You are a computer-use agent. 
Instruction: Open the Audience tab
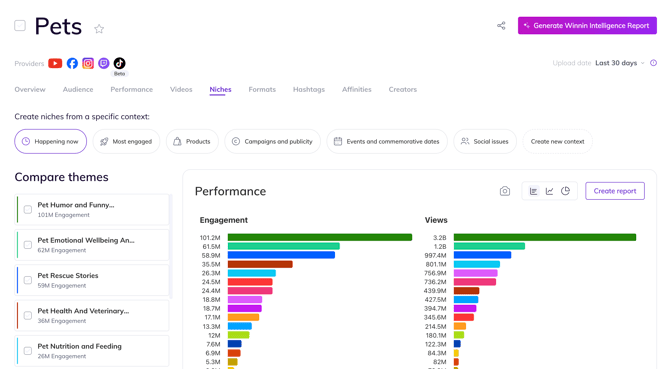click(x=78, y=89)
